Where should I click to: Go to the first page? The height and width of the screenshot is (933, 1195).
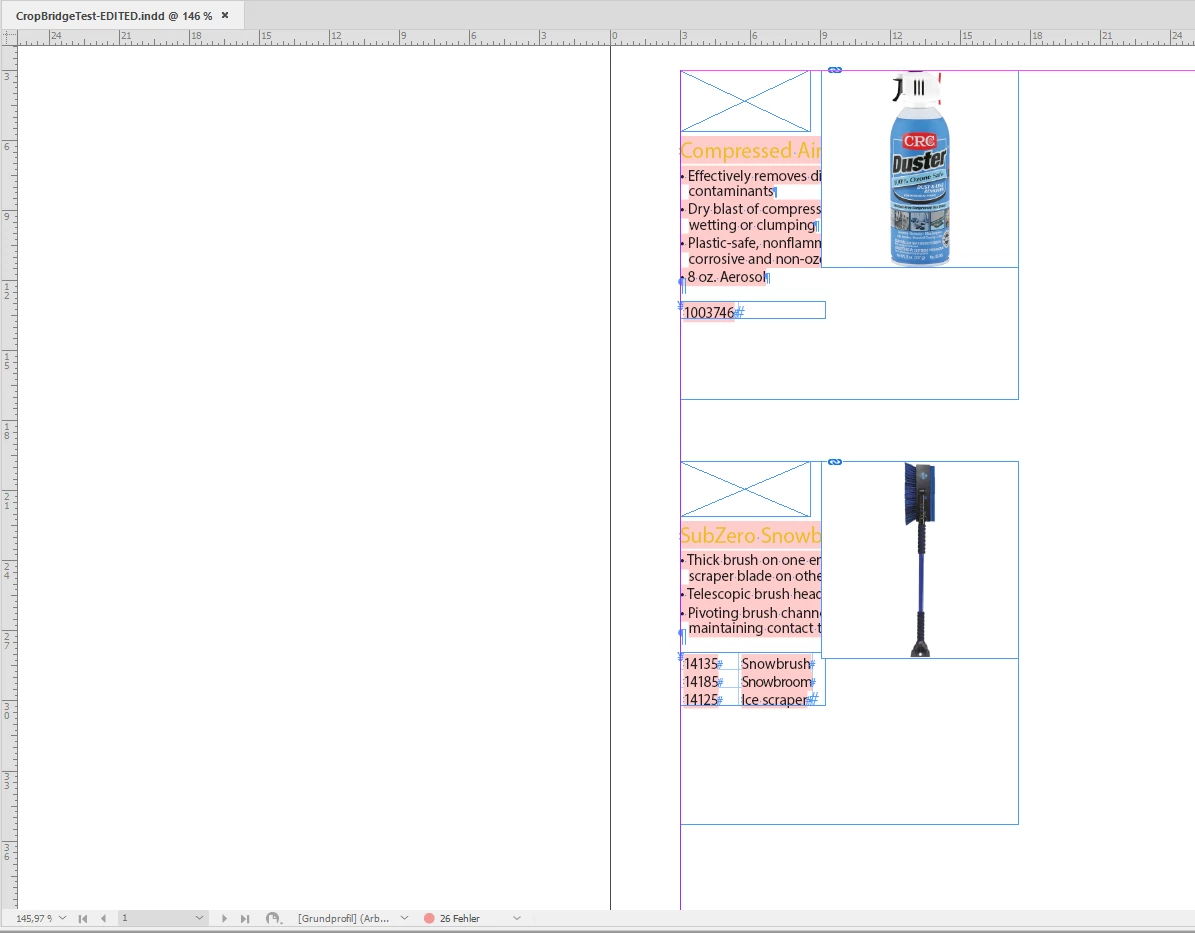[83, 919]
